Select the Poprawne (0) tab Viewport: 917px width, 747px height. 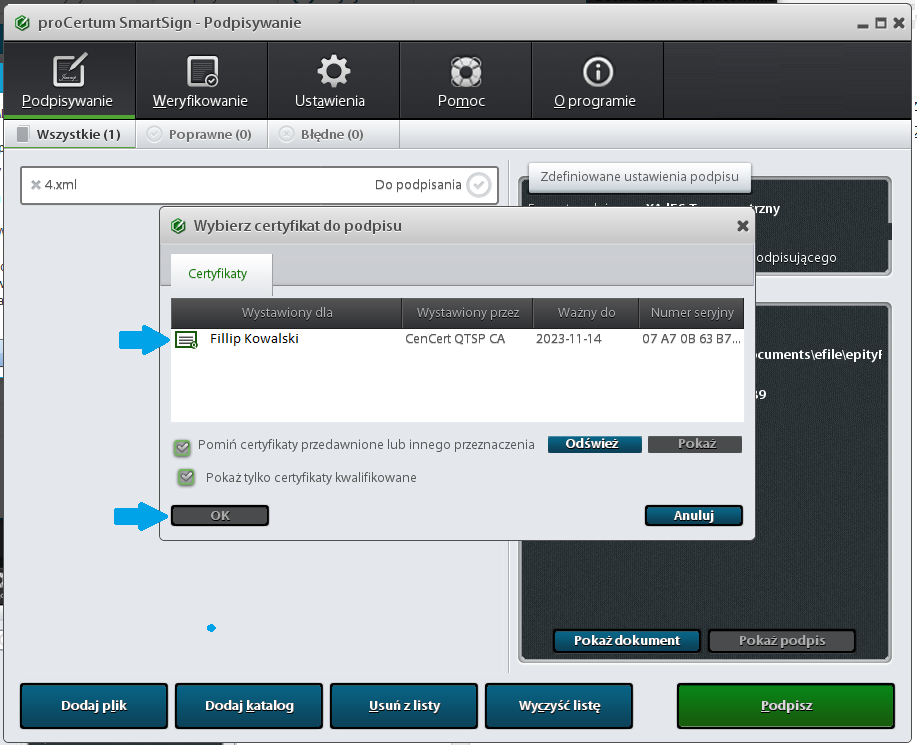coord(201,135)
